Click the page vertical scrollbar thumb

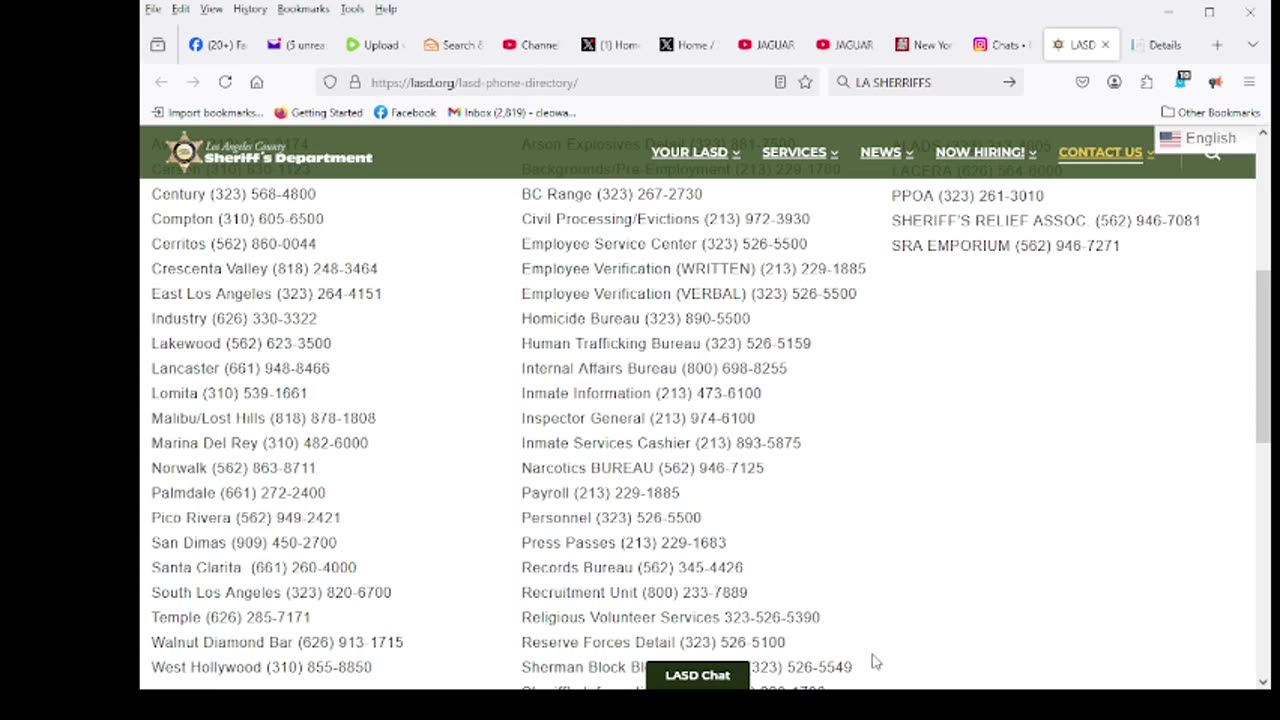(x=1263, y=355)
